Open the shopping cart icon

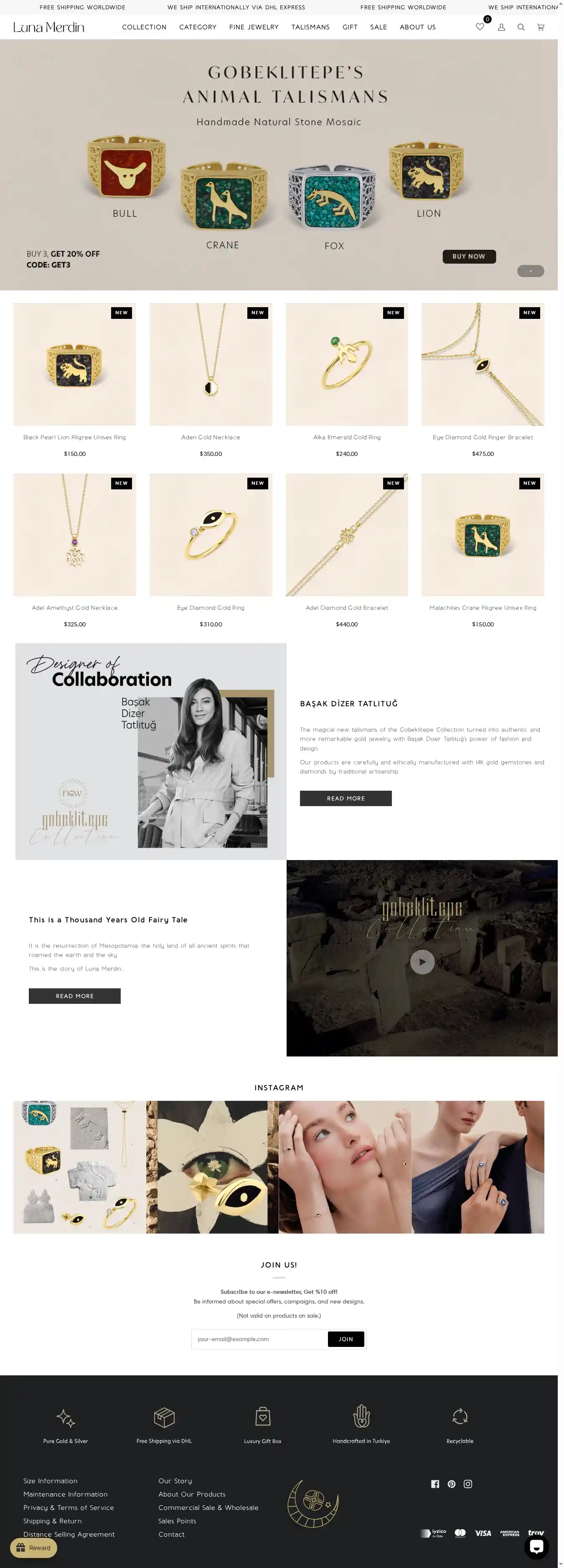click(540, 27)
